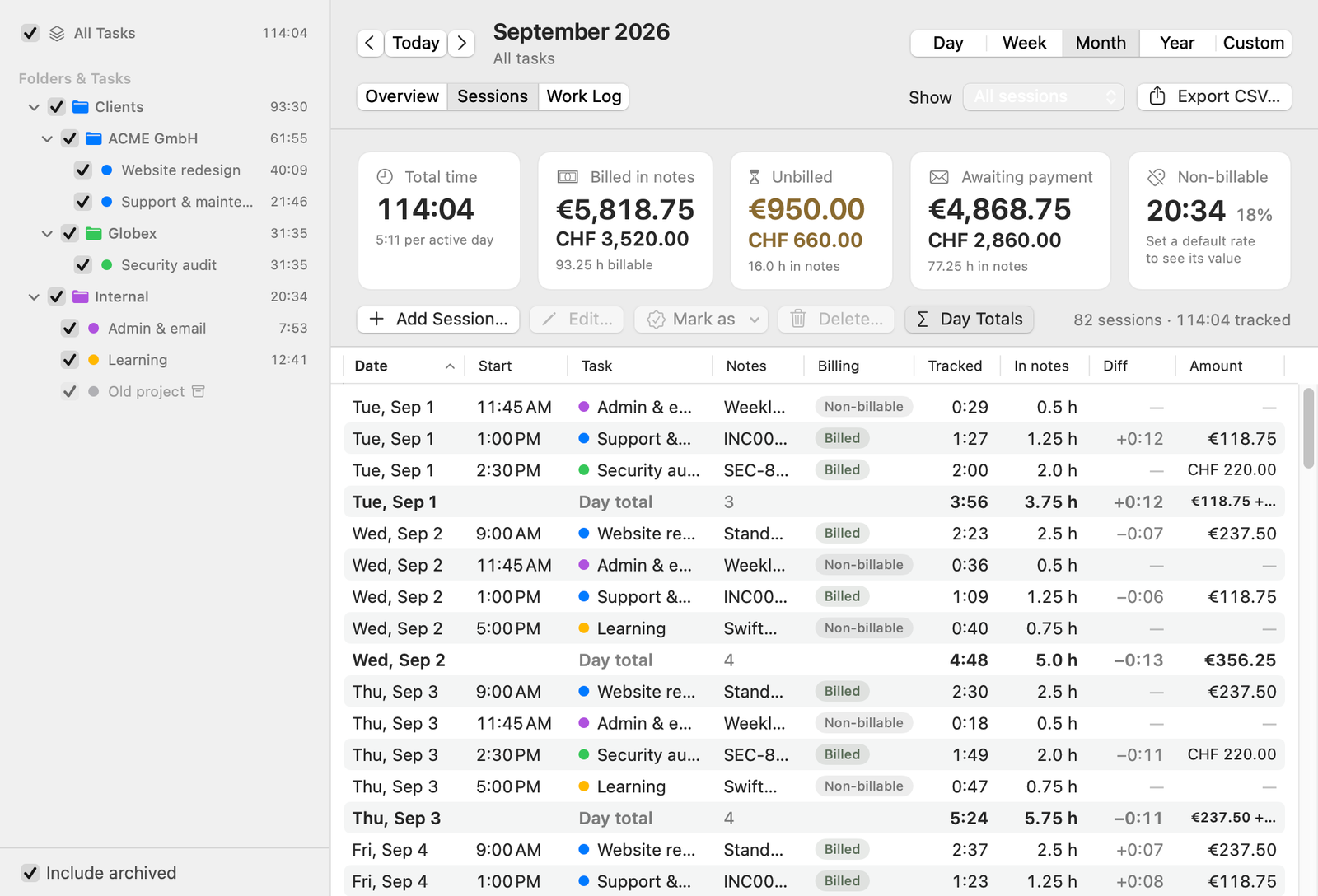Screen dimensions: 1318x896
Task: Select the Wed, Sep 2 5:00 PM Learning row
Action: pyautogui.click(x=814, y=628)
